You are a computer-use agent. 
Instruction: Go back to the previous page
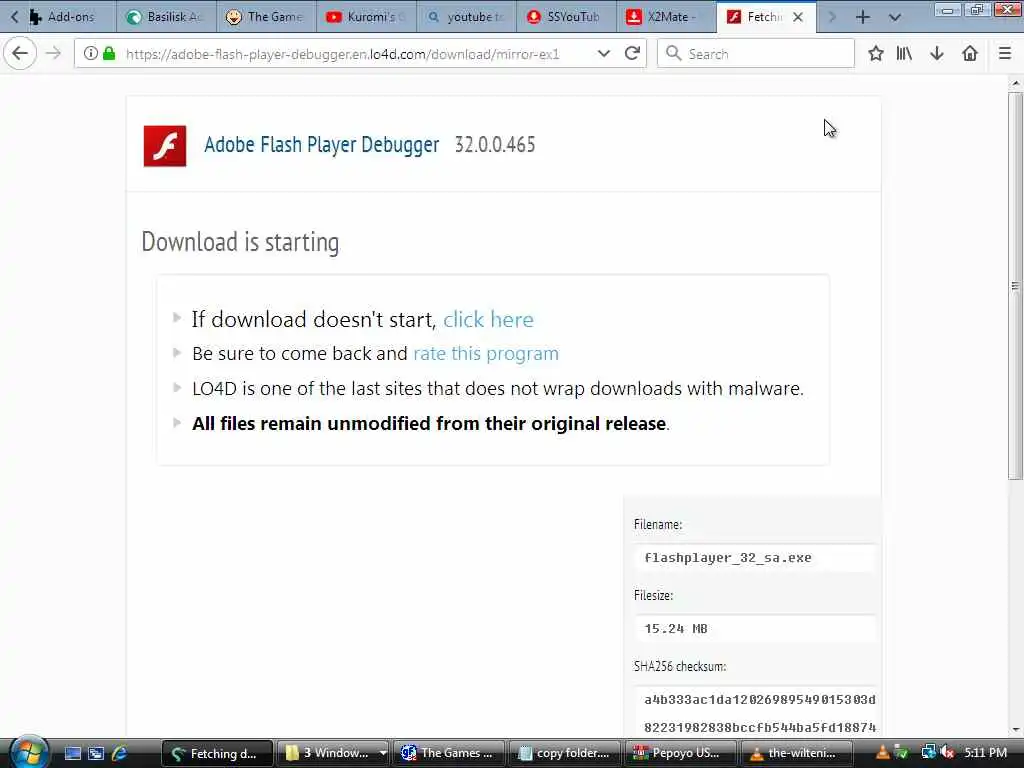(20, 54)
